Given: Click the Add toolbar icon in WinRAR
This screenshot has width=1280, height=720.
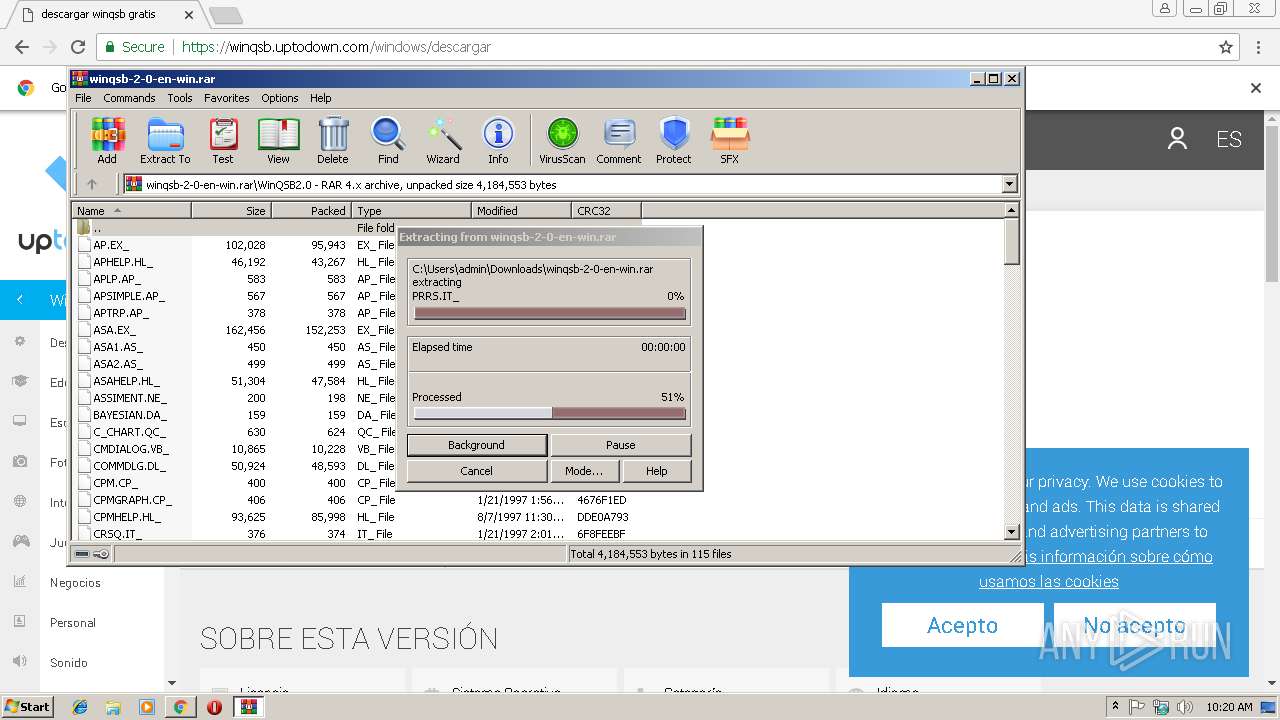Looking at the screenshot, I should click(107, 140).
